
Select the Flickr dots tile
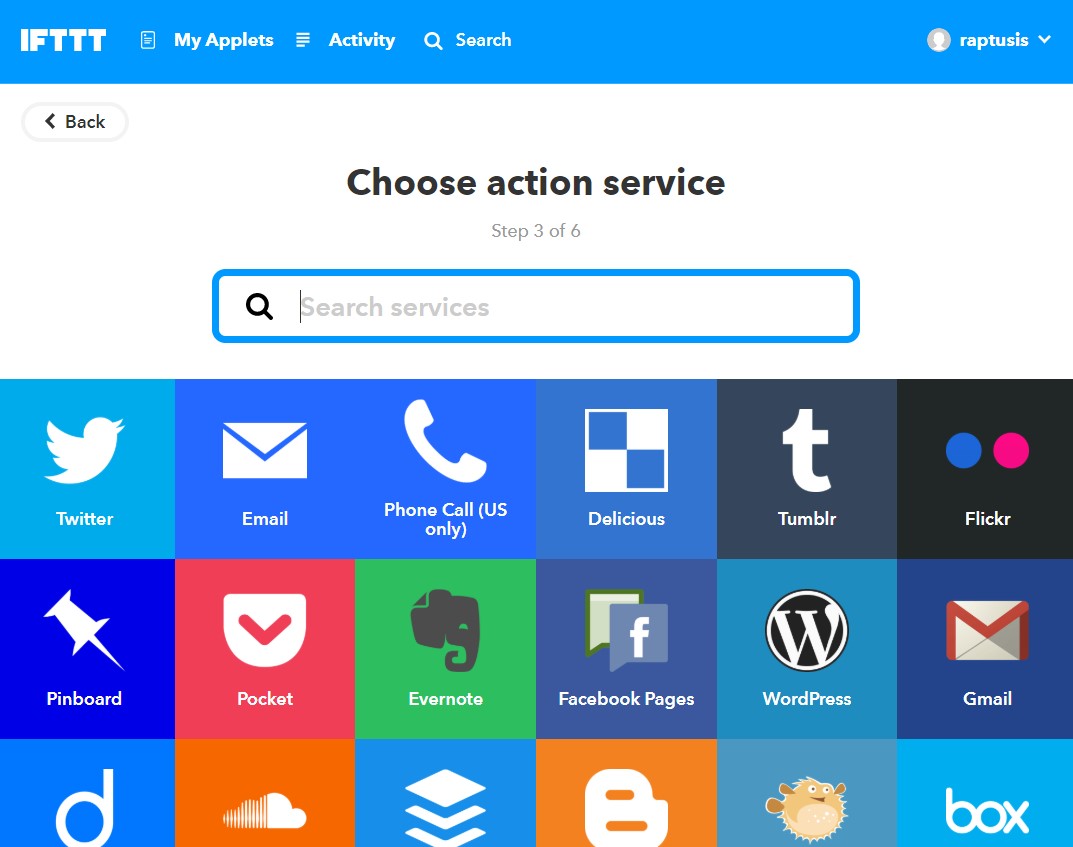tap(985, 469)
